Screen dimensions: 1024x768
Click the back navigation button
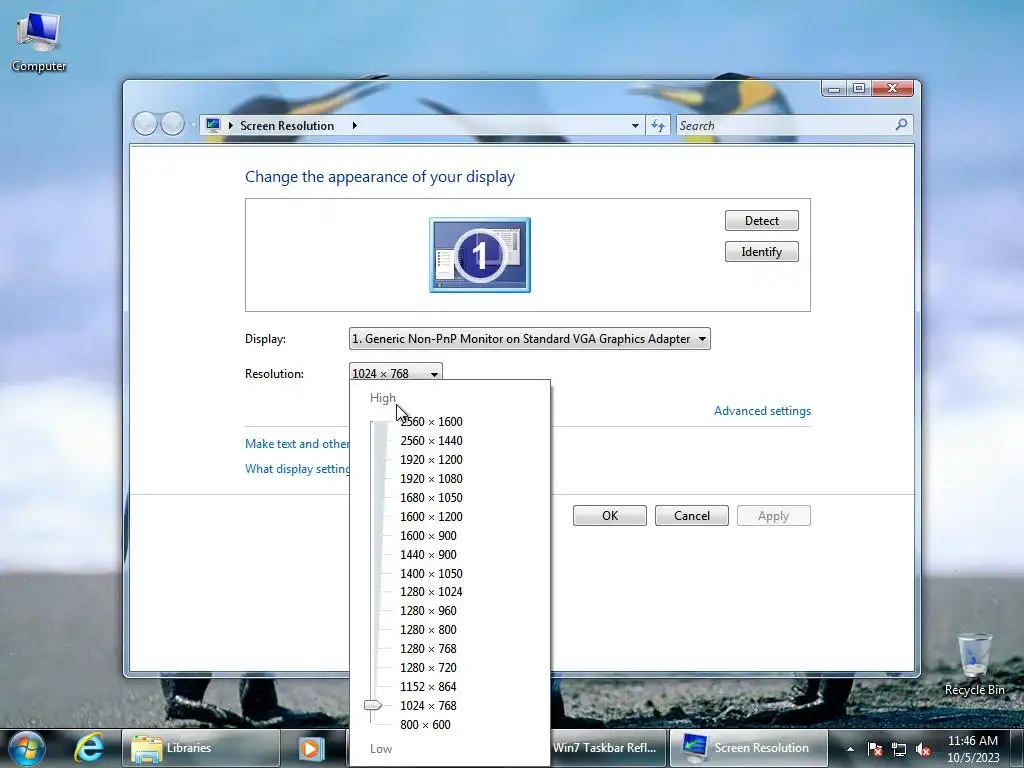coord(145,123)
